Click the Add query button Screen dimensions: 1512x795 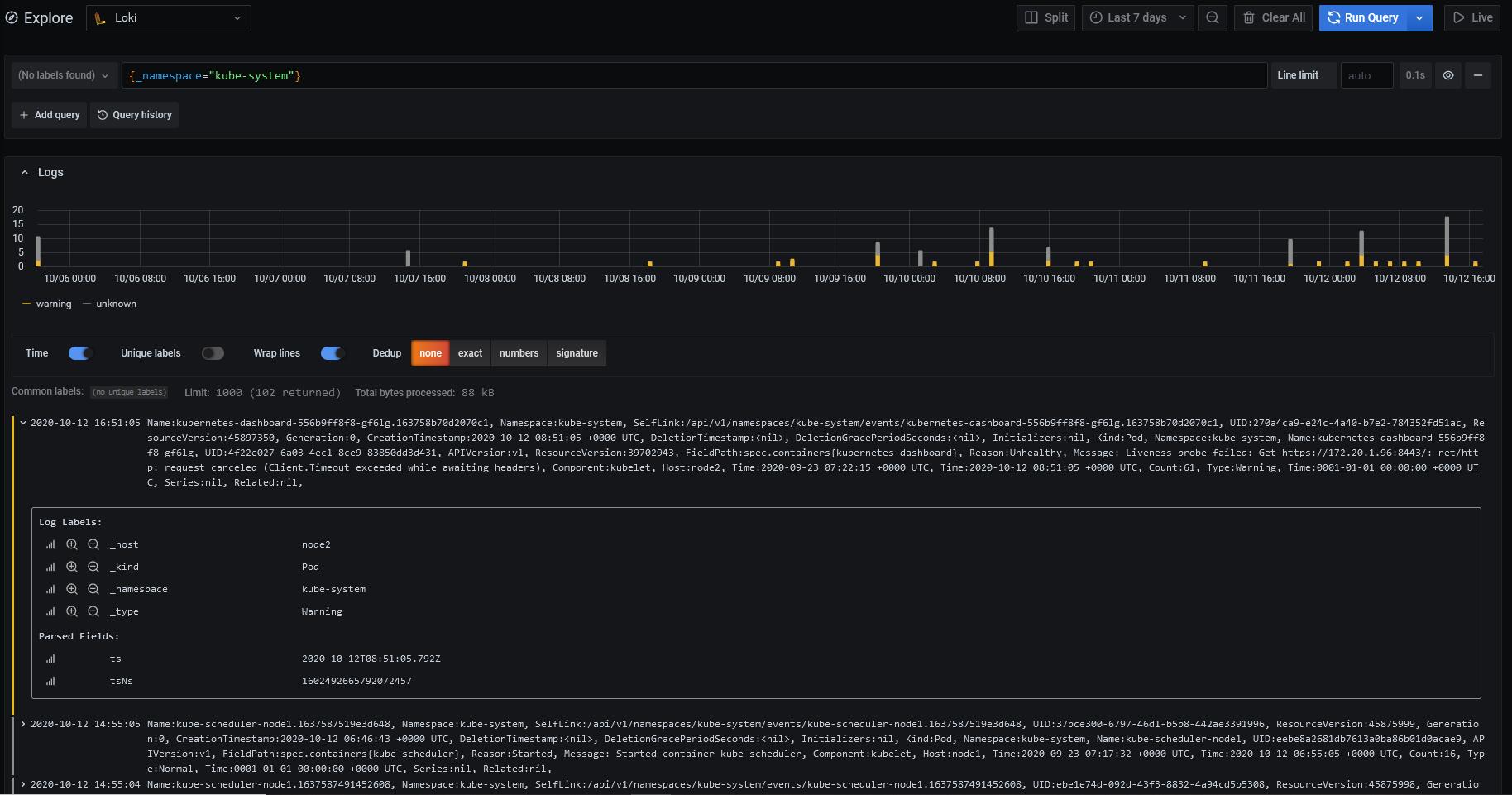point(50,115)
